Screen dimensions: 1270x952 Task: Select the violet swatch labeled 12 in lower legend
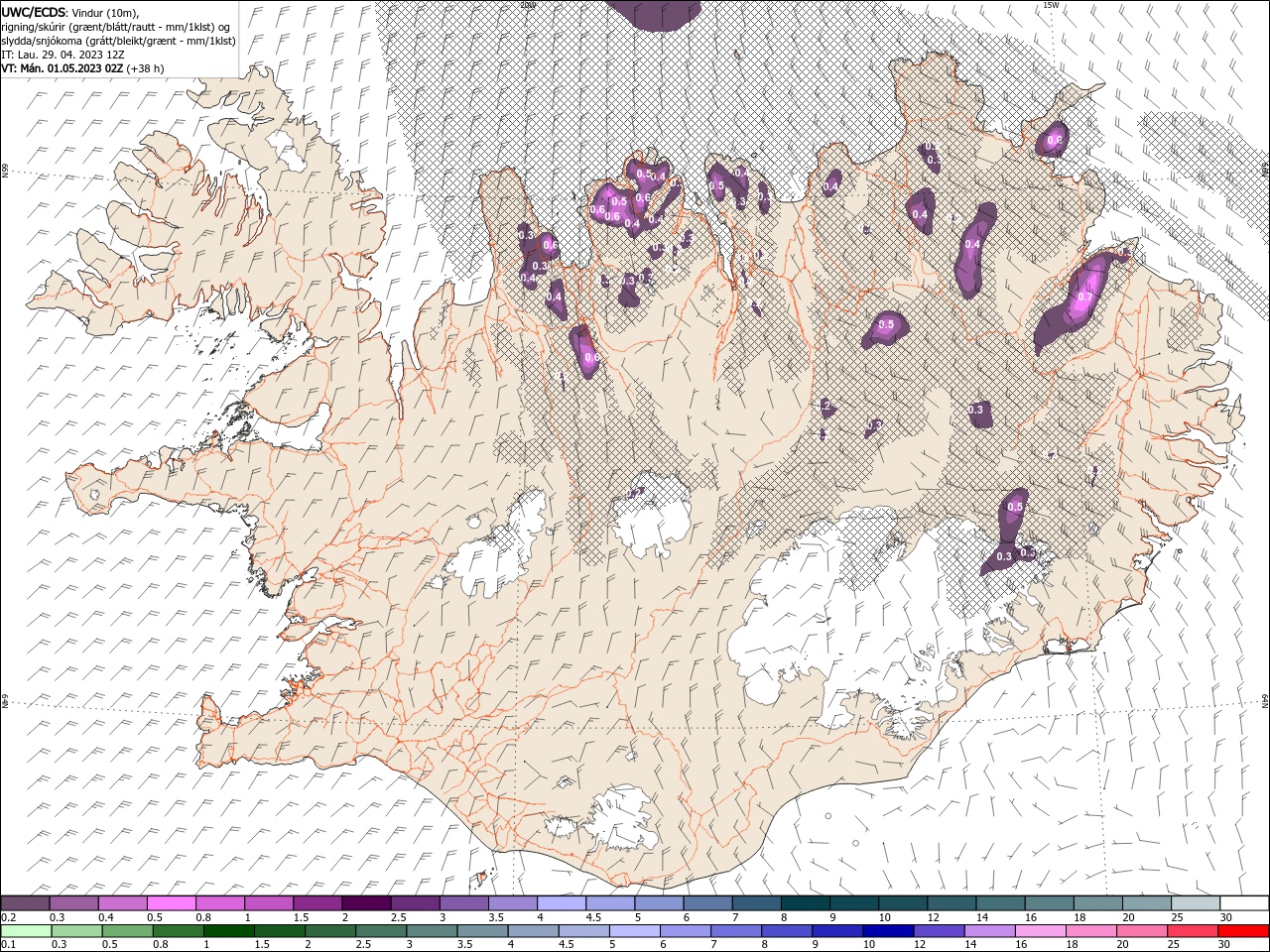pos(939,931)
